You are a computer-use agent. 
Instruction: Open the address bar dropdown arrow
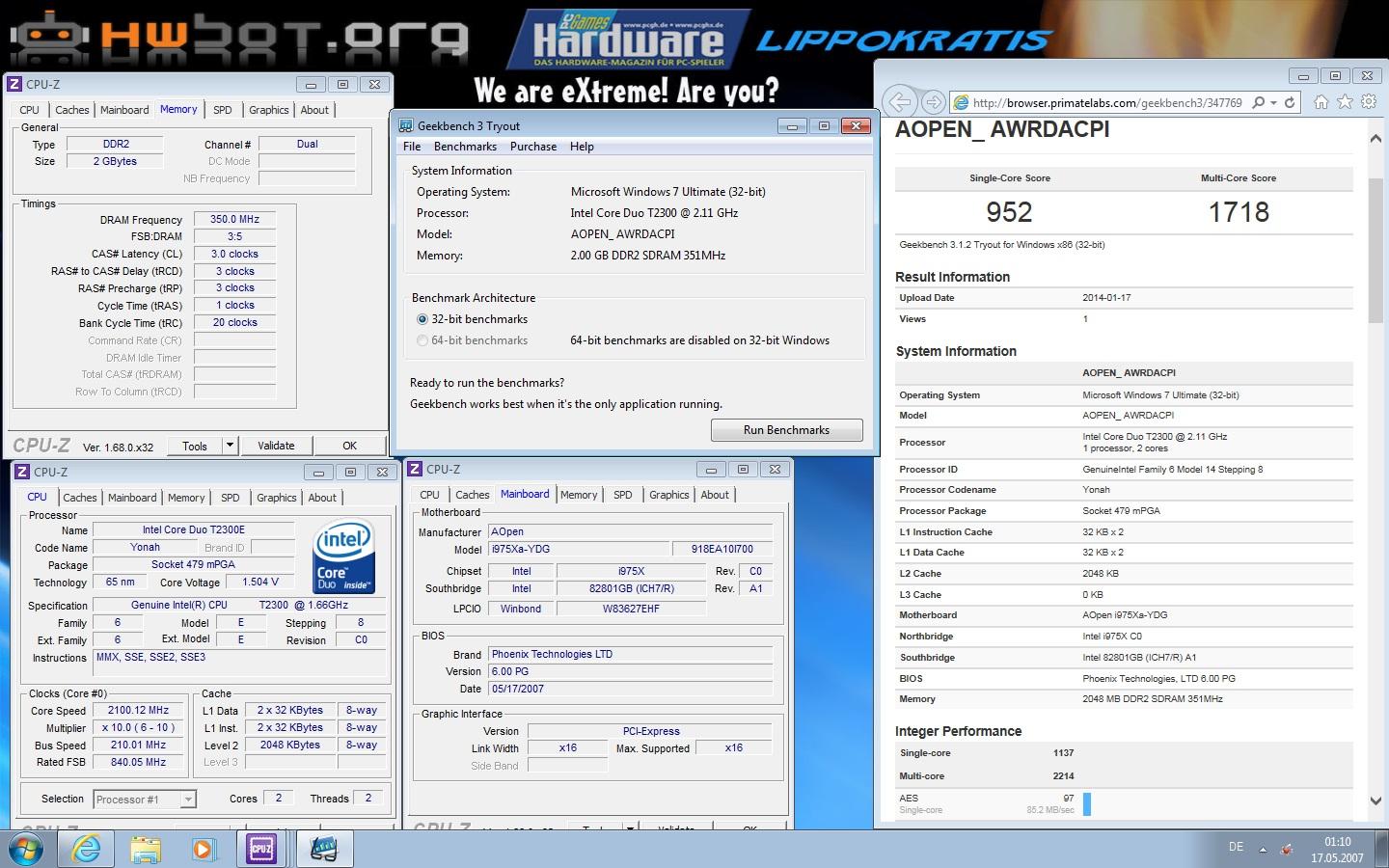1273,102
